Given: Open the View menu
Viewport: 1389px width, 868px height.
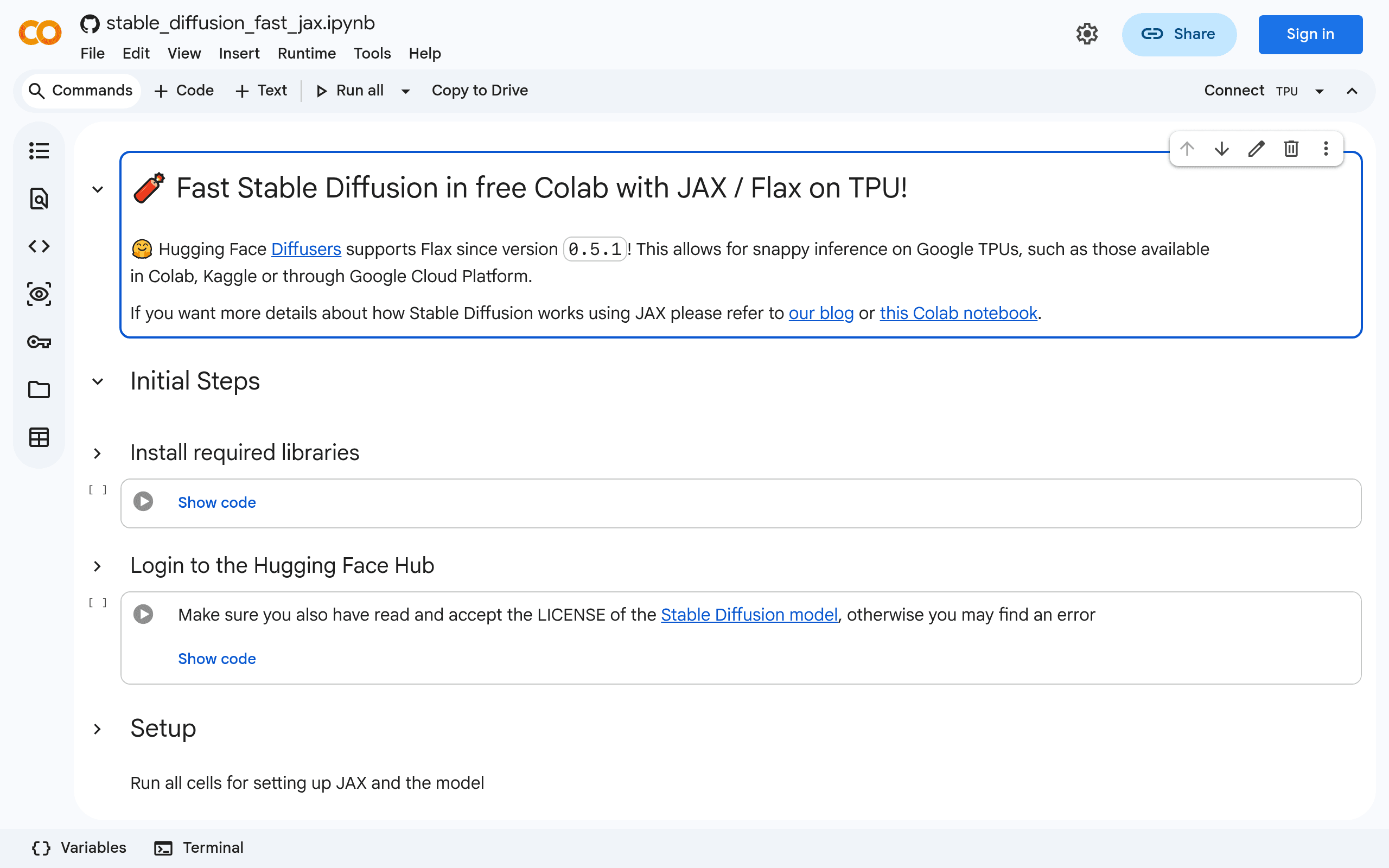Looking at the screenshot, I should [184, 53].
